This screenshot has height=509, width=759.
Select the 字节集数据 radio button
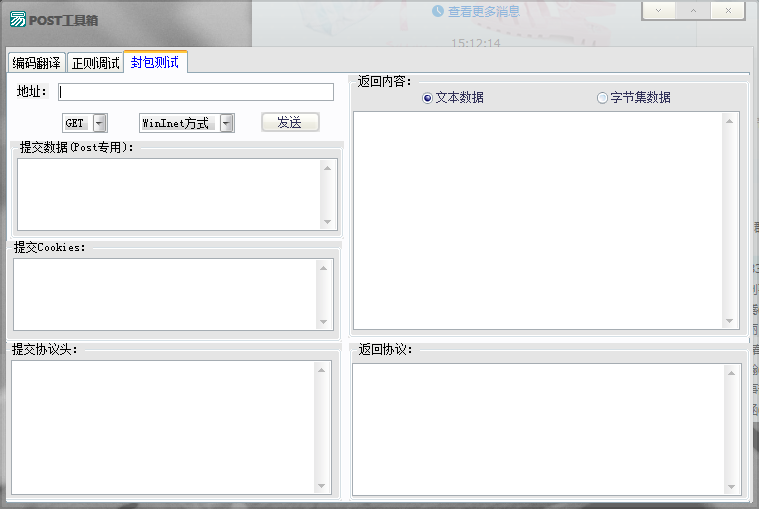click(602, 98)
